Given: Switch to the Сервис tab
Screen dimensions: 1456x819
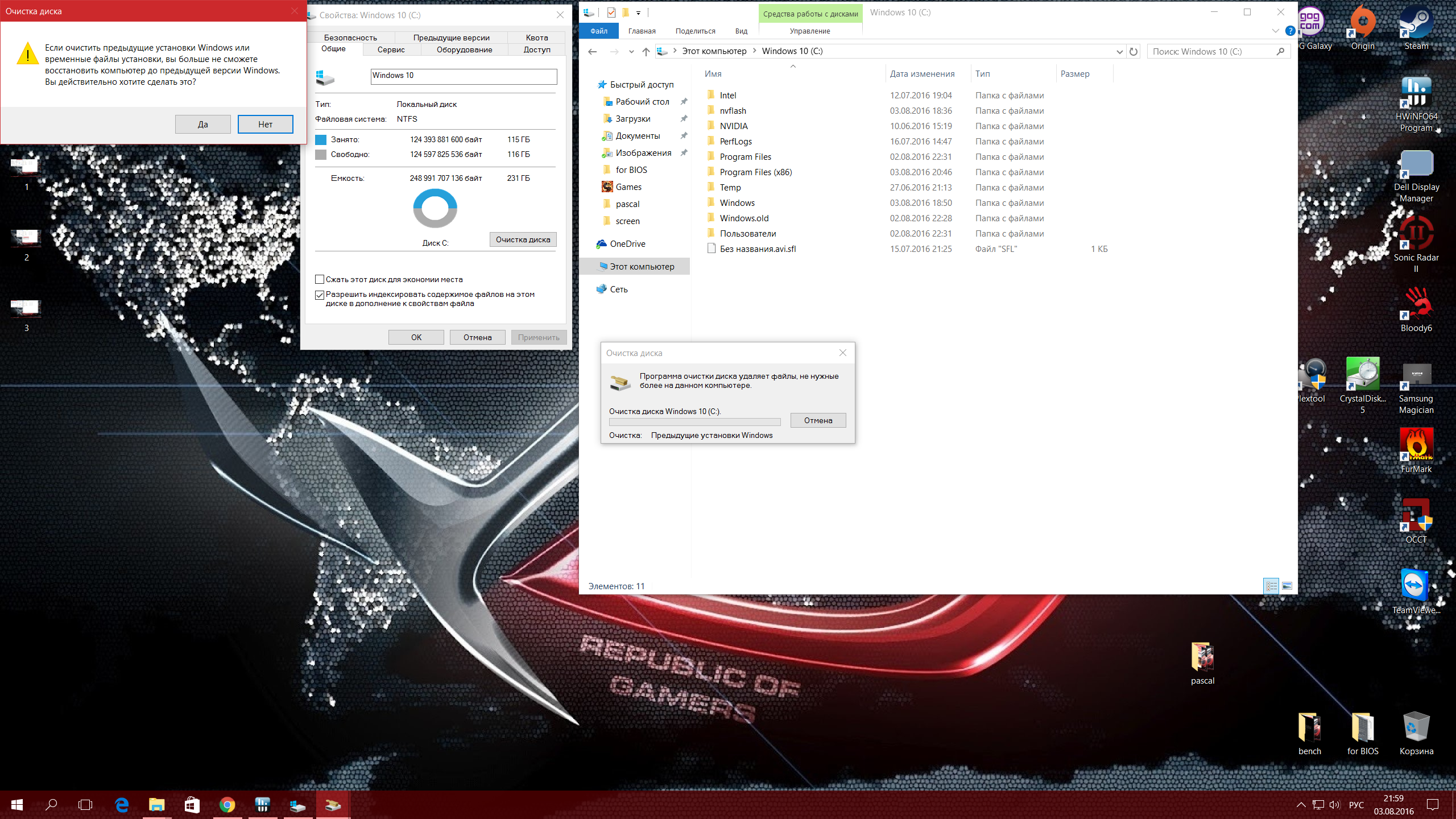Looking at the screenshot, I should tap(391, 49).
